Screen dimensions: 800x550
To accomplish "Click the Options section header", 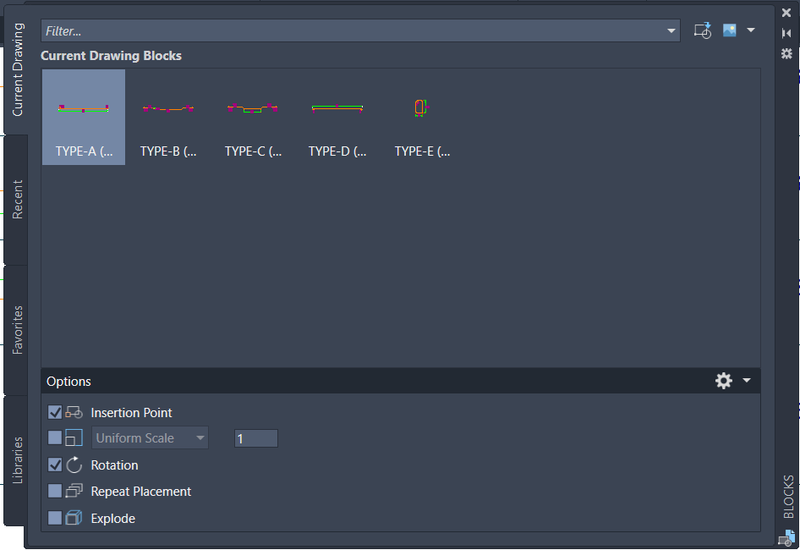I will coord(401,381).
